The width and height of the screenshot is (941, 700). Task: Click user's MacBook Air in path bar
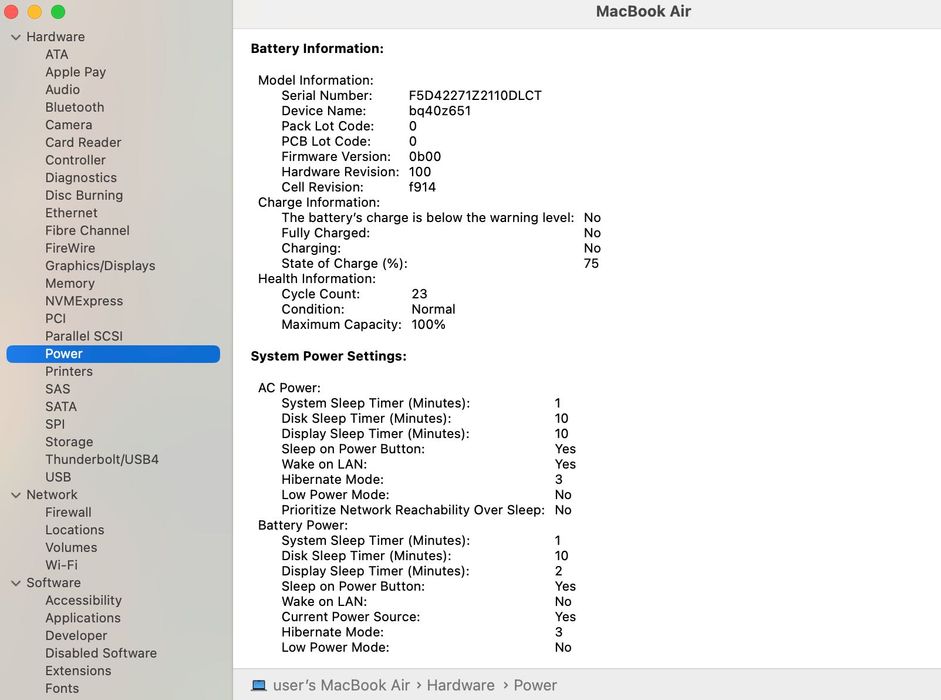click(341, 686)
